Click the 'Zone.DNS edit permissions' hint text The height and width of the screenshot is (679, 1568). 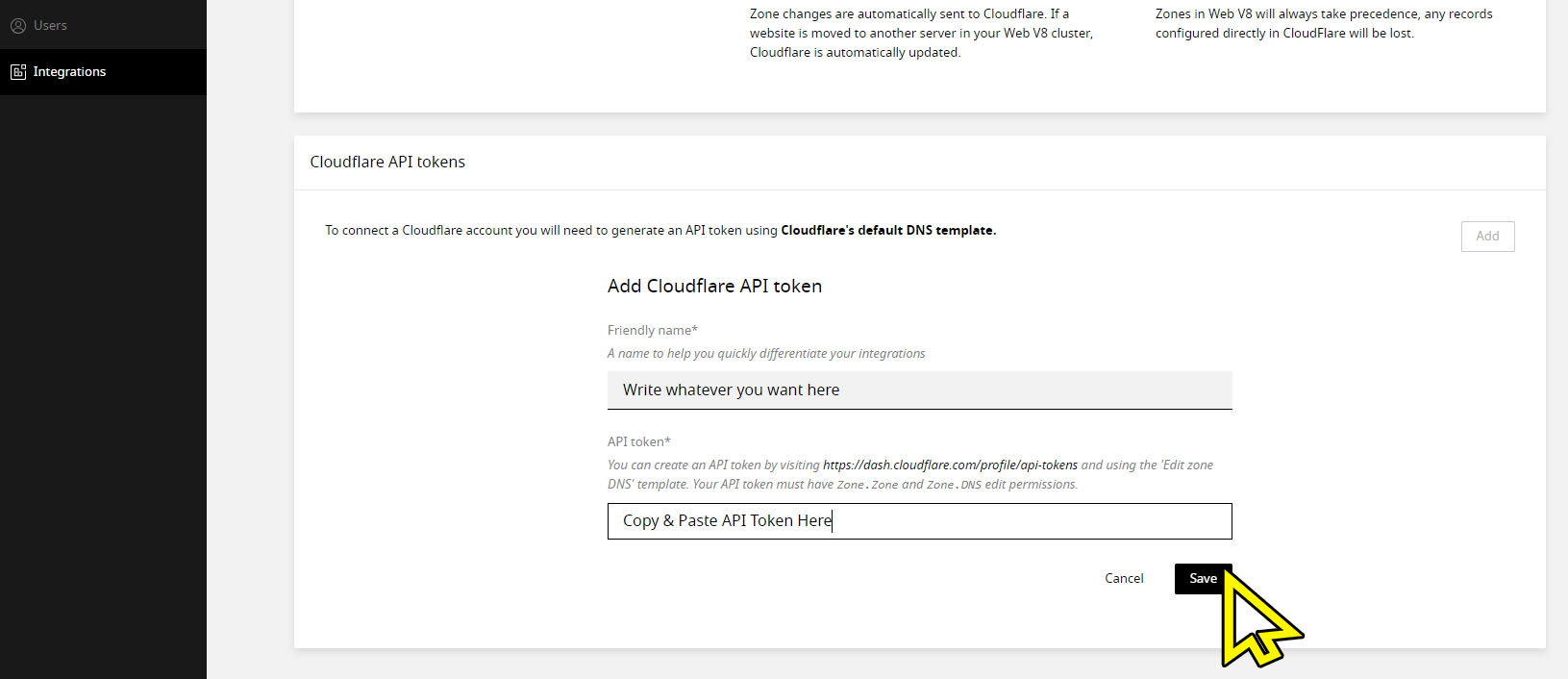click(x=1000, y=485)
